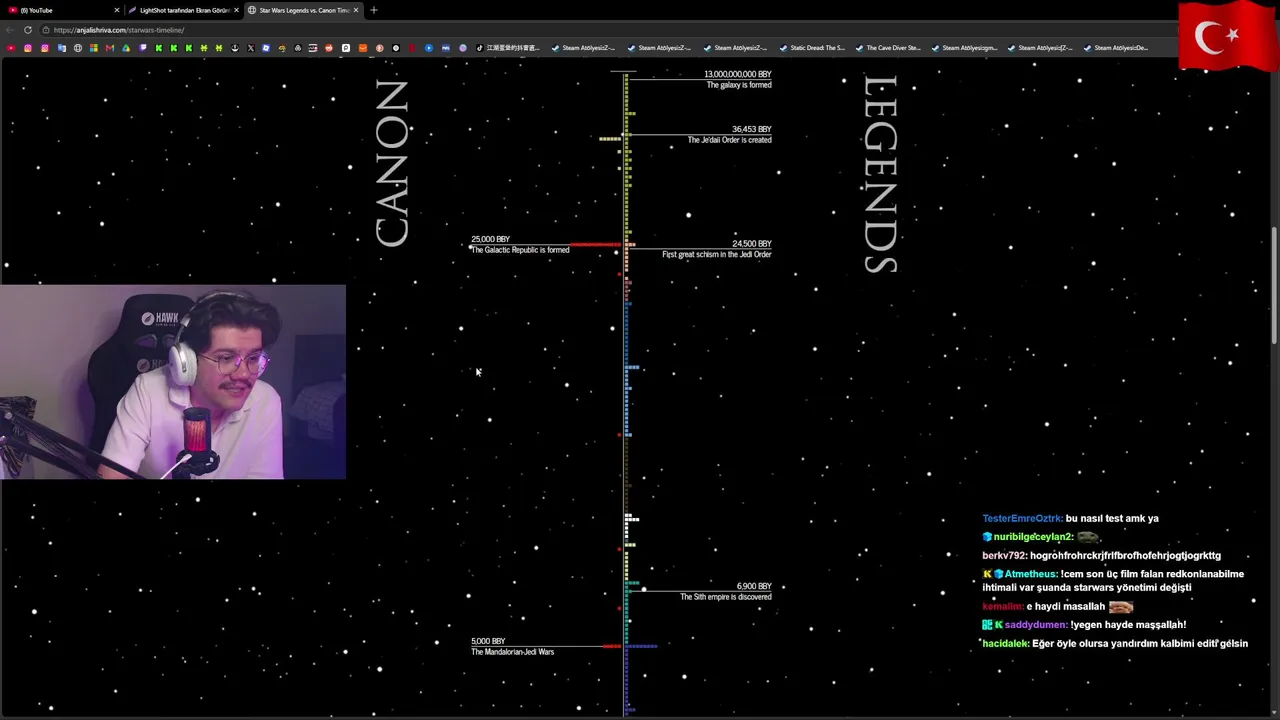This screenshot has height=720, width=1280.
Task: Open the TikTok bookmark with Chinese title
Action: click(508, 48)
